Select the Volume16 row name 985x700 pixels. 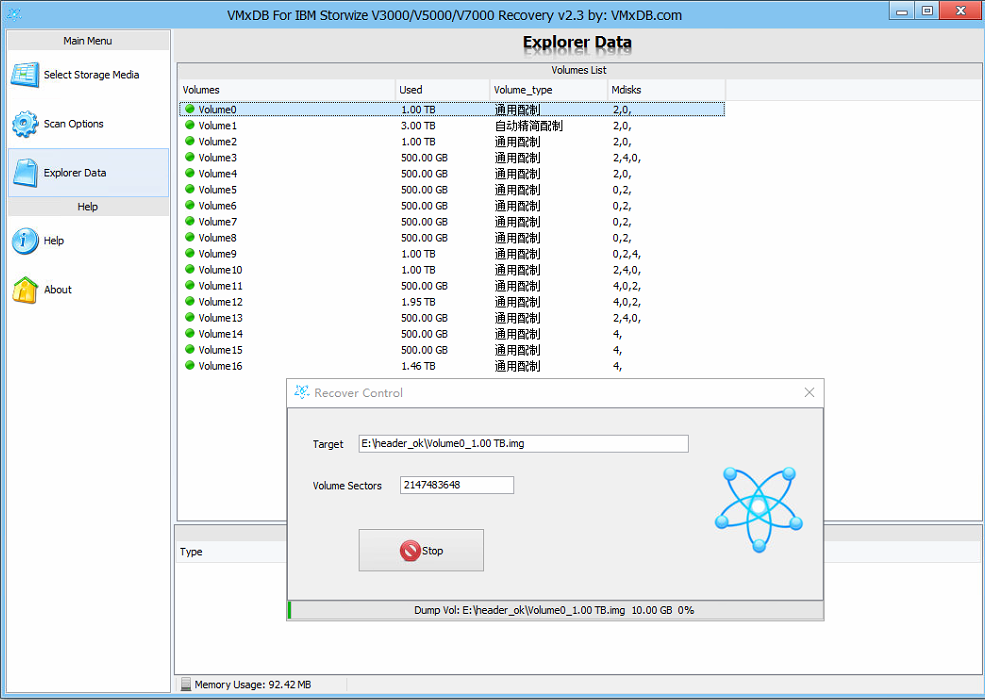point(220,366)
